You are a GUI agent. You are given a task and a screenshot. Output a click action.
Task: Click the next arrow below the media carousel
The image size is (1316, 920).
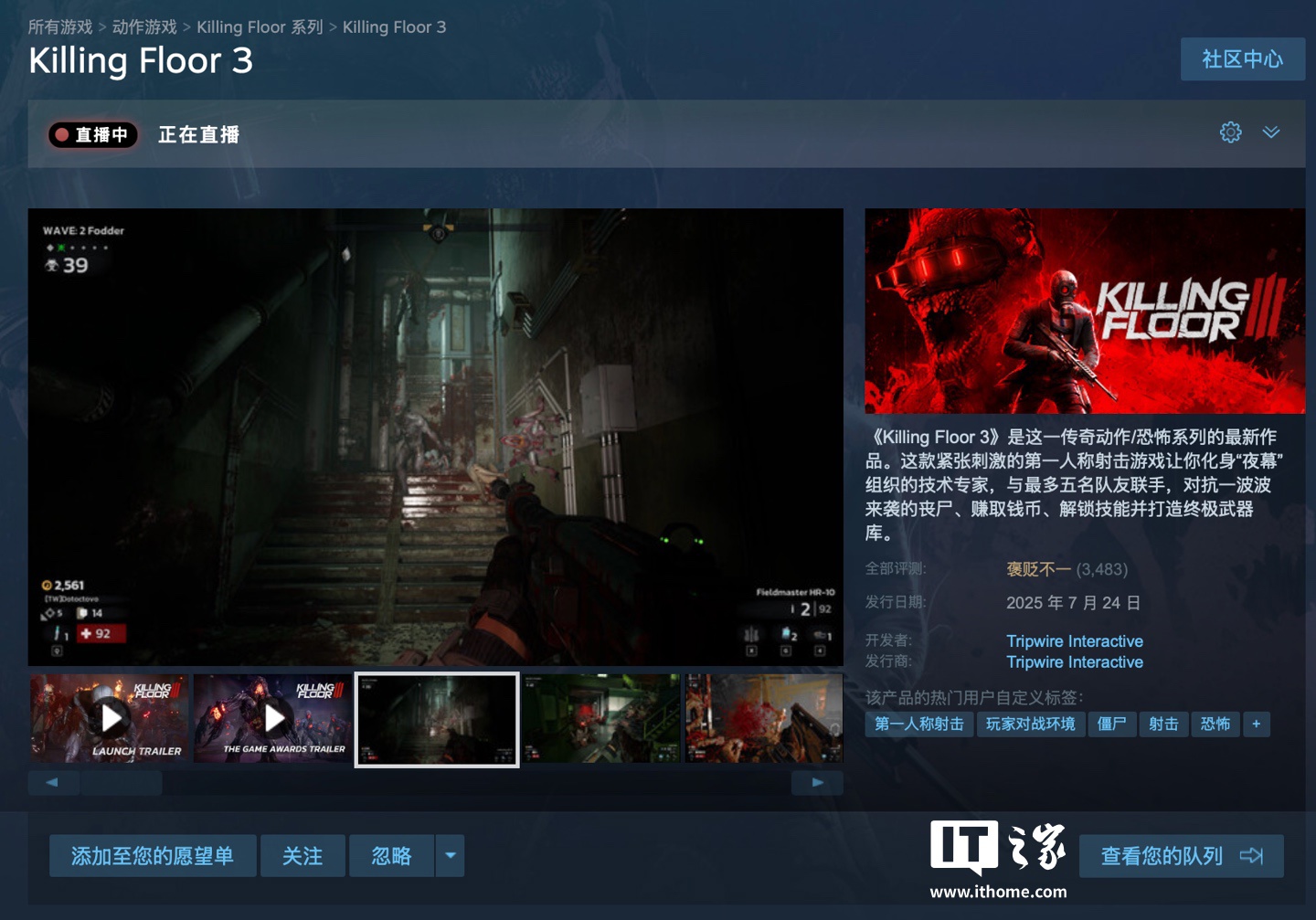(818, 782)
